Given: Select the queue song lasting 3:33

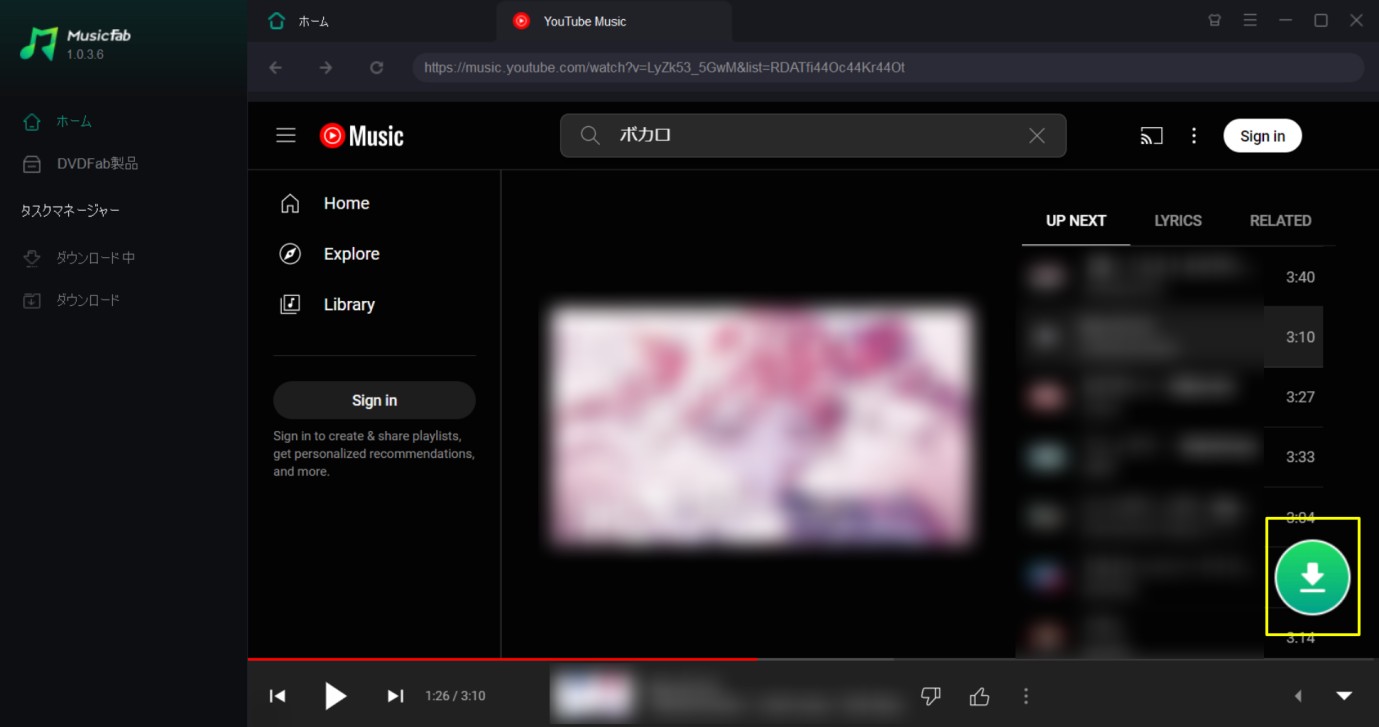Looking at the screenshot, I should [x=1172, y=457].
